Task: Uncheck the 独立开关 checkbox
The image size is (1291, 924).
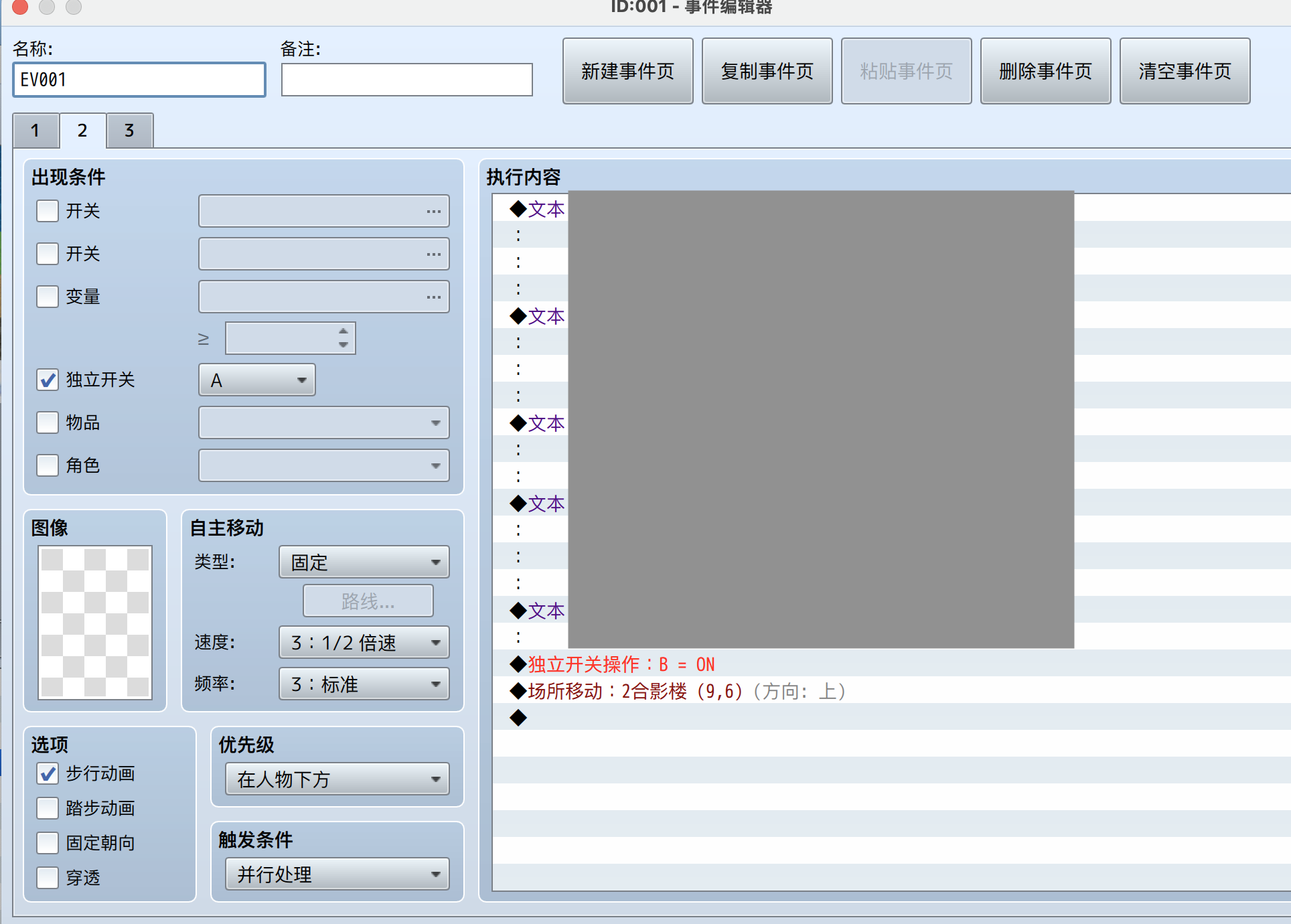Action: click(48, 380)
